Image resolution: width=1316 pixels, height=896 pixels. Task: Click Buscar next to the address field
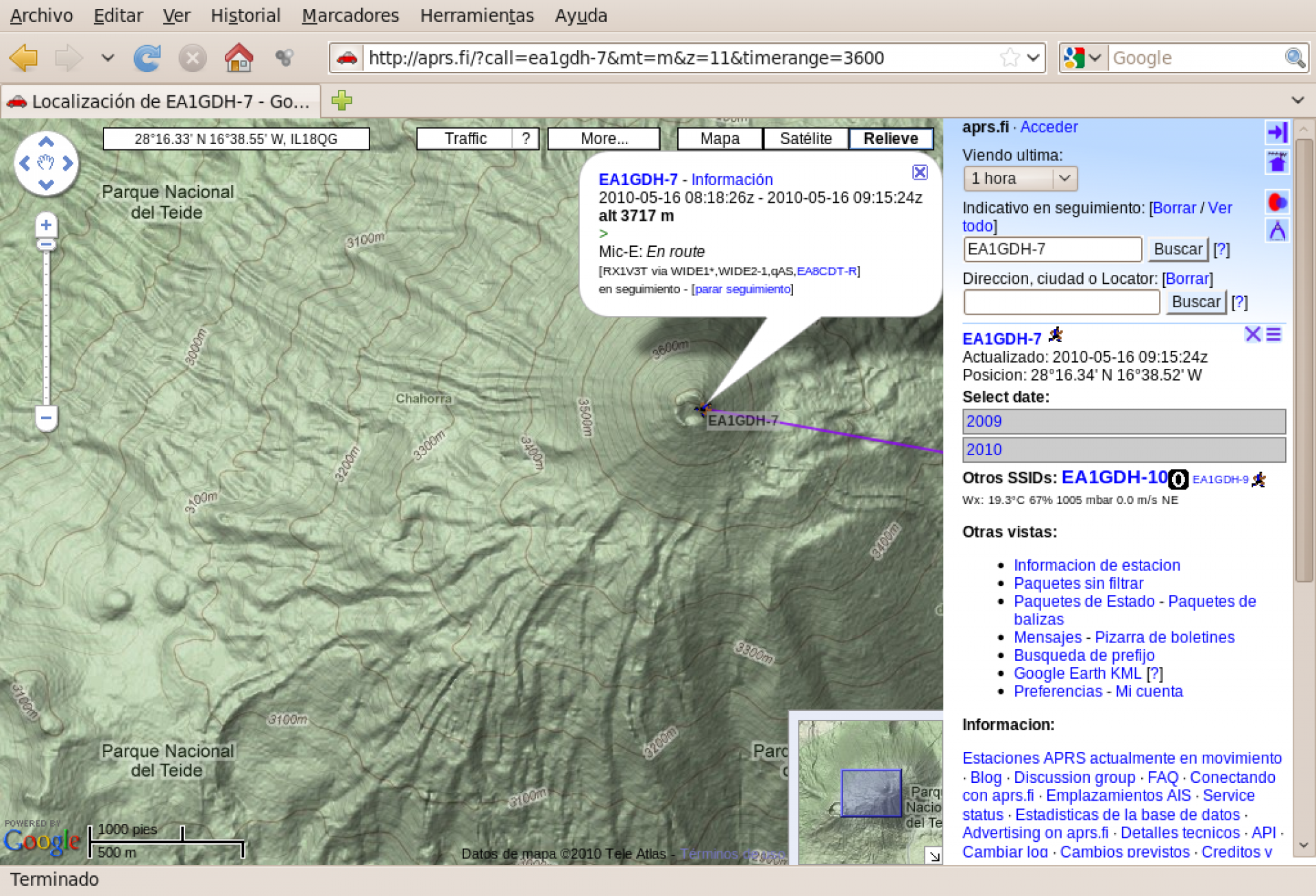point(1196,302)
